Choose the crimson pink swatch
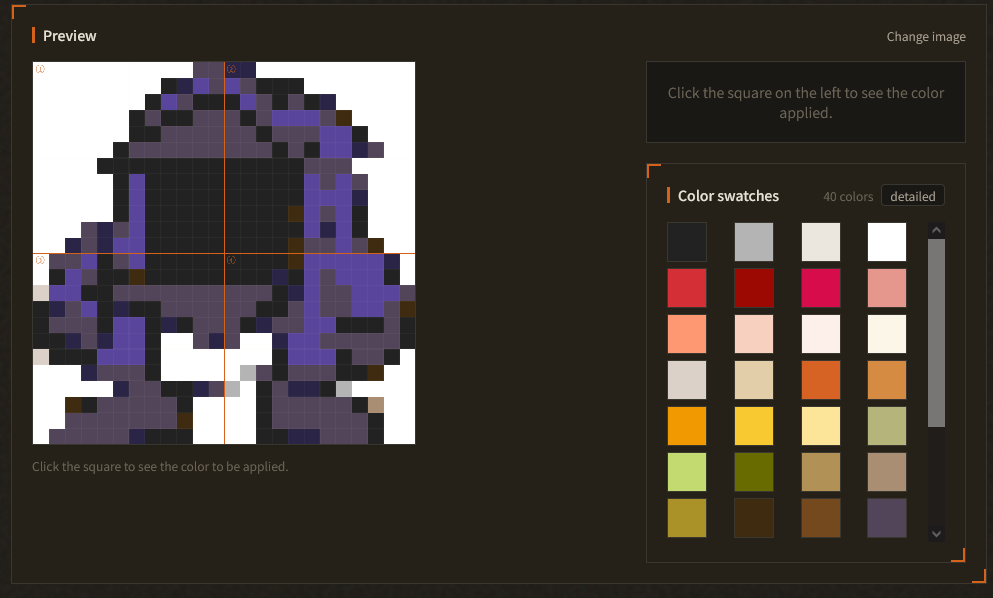The width and height of the screenshot is (993, 598). 821,288
